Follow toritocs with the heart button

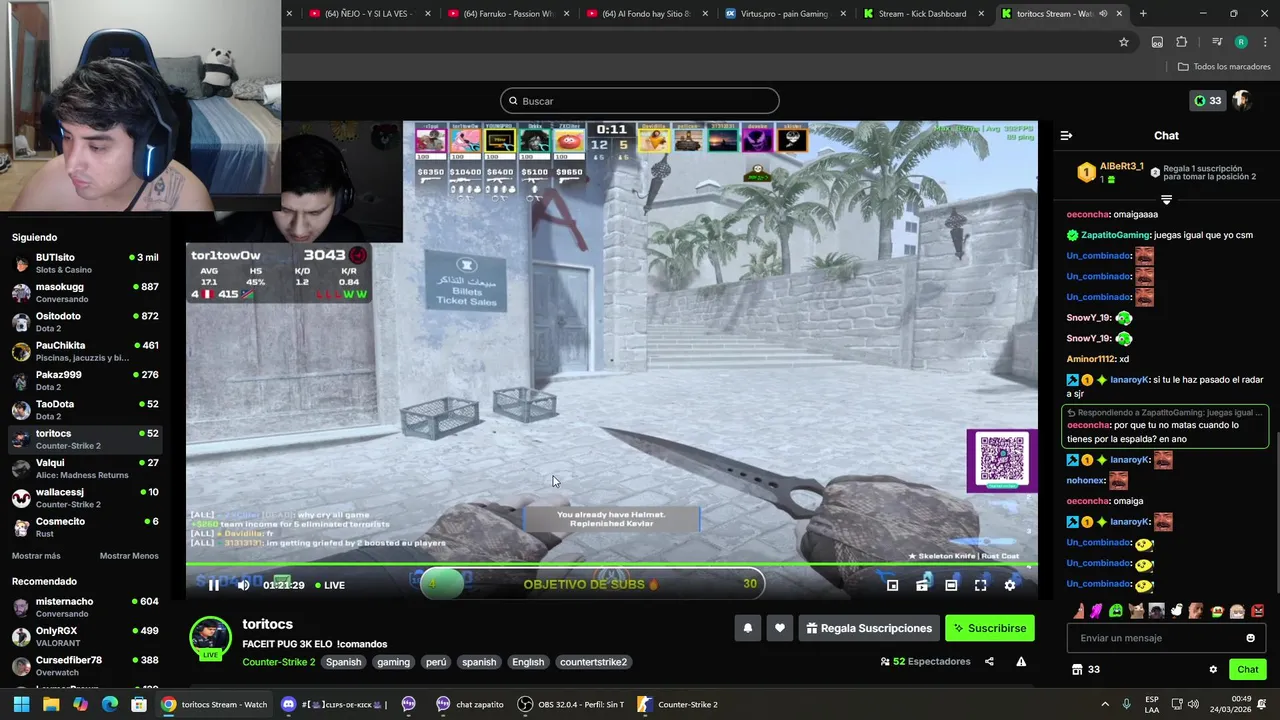click(x=780, y=628)
